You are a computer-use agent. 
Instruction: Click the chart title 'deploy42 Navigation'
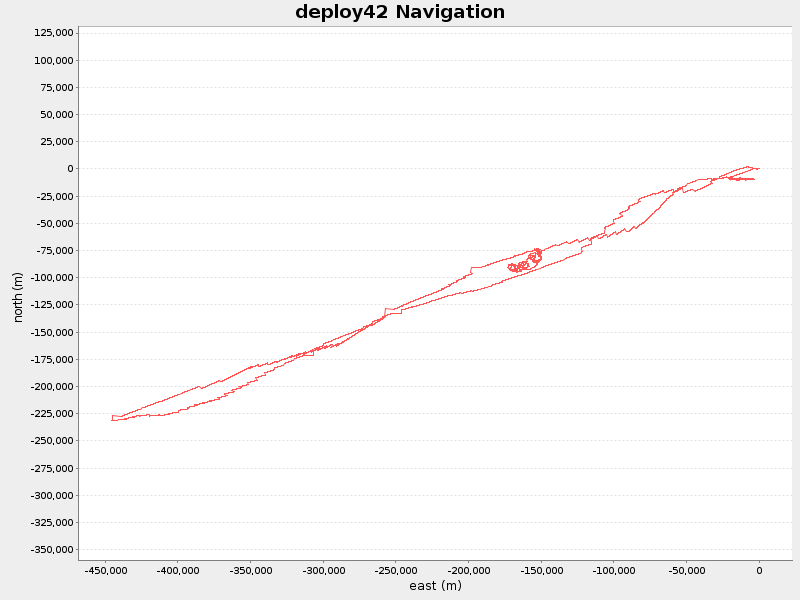point(399,13)
